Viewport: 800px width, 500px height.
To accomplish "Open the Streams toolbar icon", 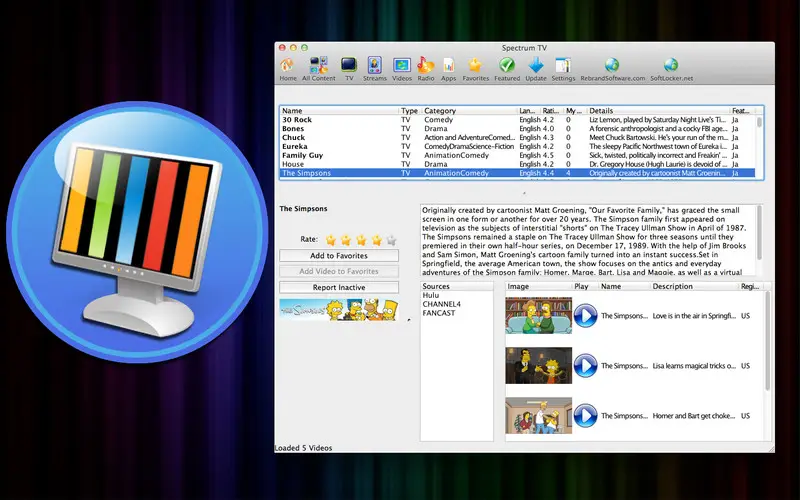I will coord(374,66).
